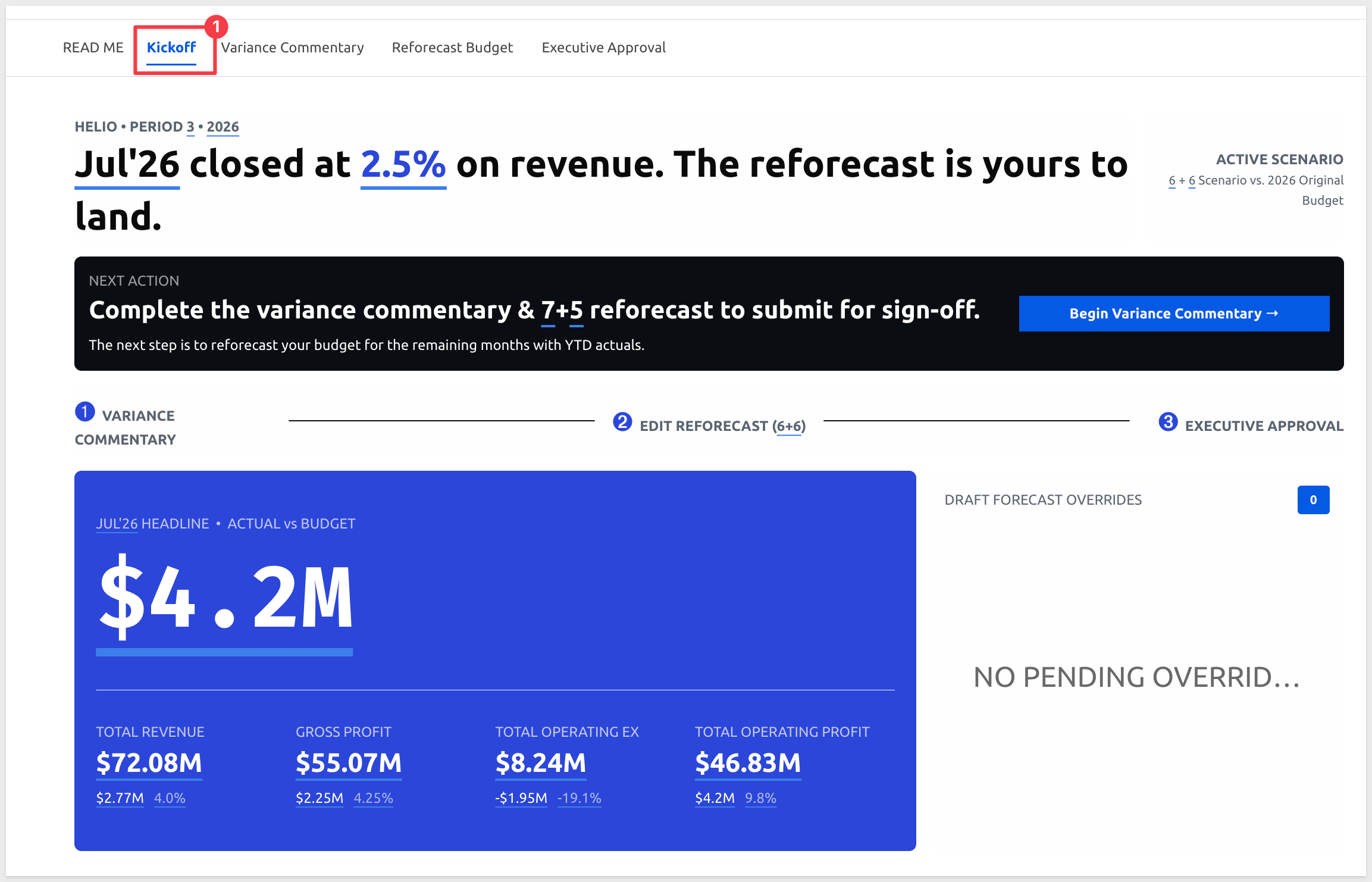Click the 7+5 text in next action banner
The width and height of the screenshot is (1372, 882).
(562, 310)
